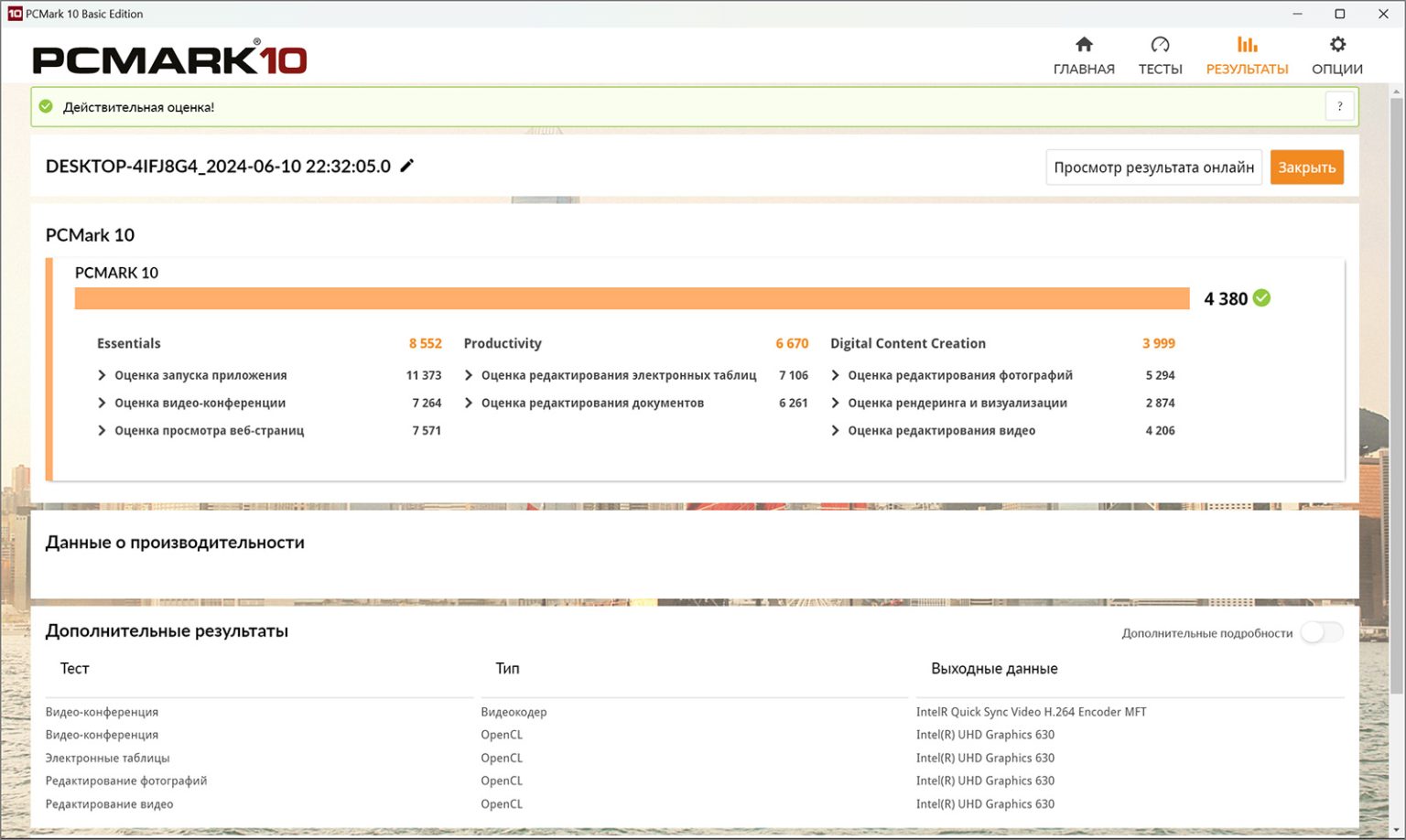The image size is (1406, 840).
Task: Expand Оценка видео-конференции details
Action: click(102, 403)
